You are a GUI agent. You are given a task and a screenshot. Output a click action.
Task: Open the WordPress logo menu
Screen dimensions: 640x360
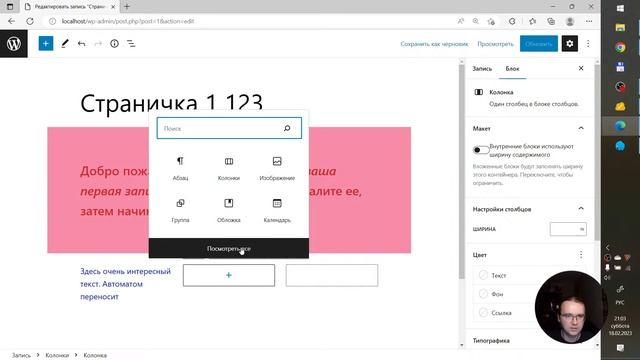pyautogui.click(x=14, y=44)
